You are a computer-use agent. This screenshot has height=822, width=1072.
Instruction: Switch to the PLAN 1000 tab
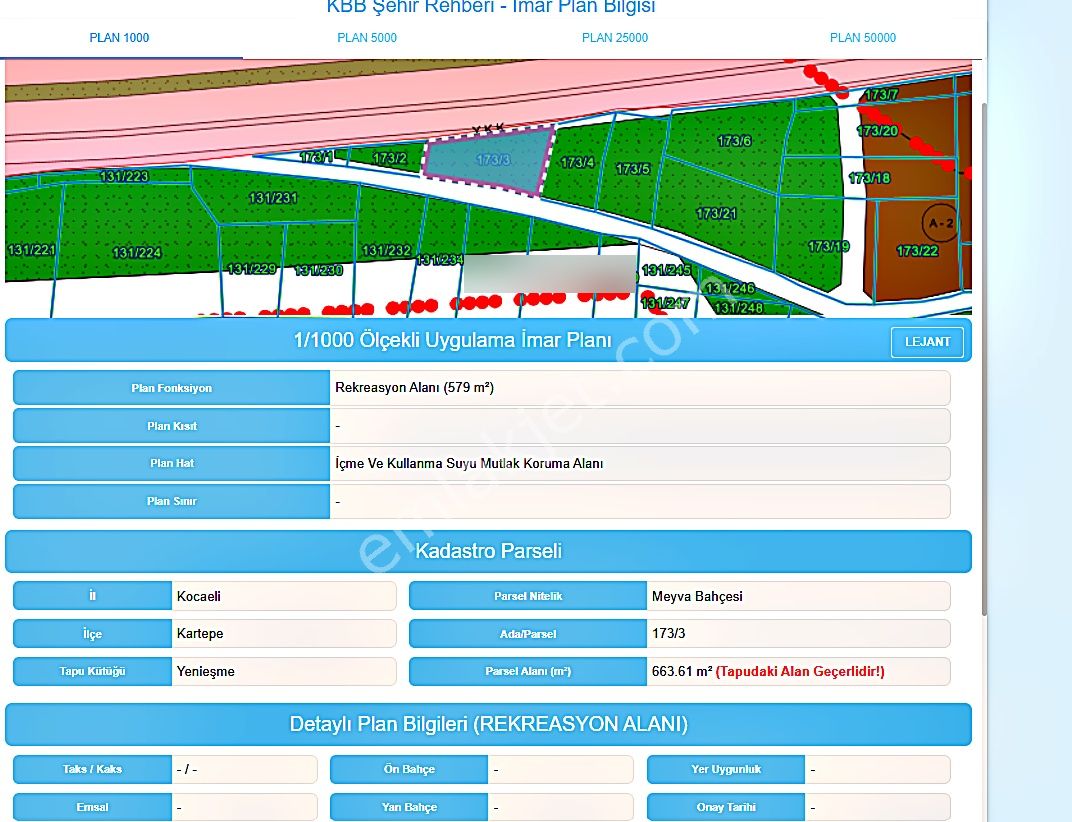pyautogui.click(x=119, y=38)
